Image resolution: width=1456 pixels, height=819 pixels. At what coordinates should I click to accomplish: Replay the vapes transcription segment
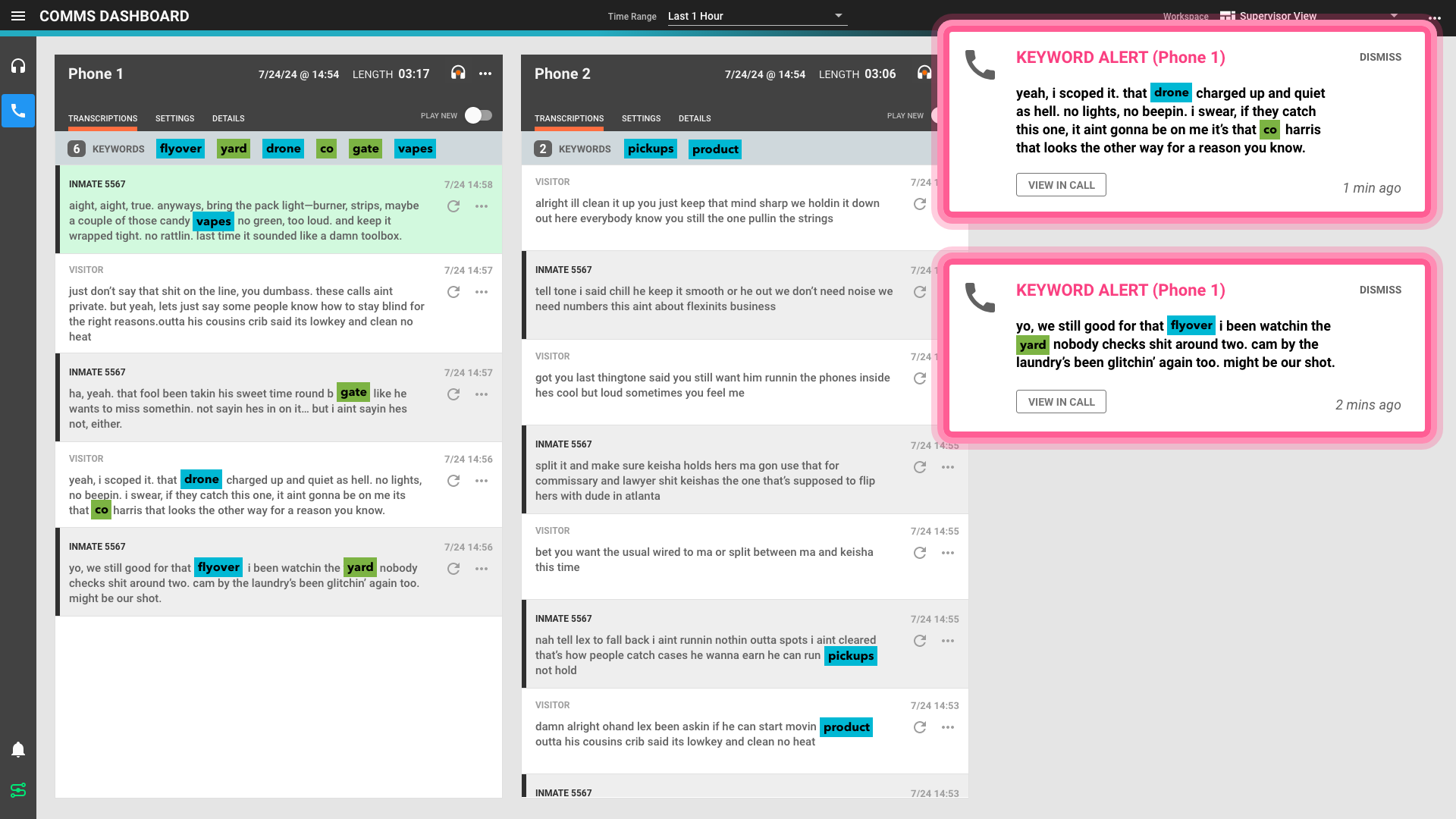pyautogui.click(x=453, y=206)
